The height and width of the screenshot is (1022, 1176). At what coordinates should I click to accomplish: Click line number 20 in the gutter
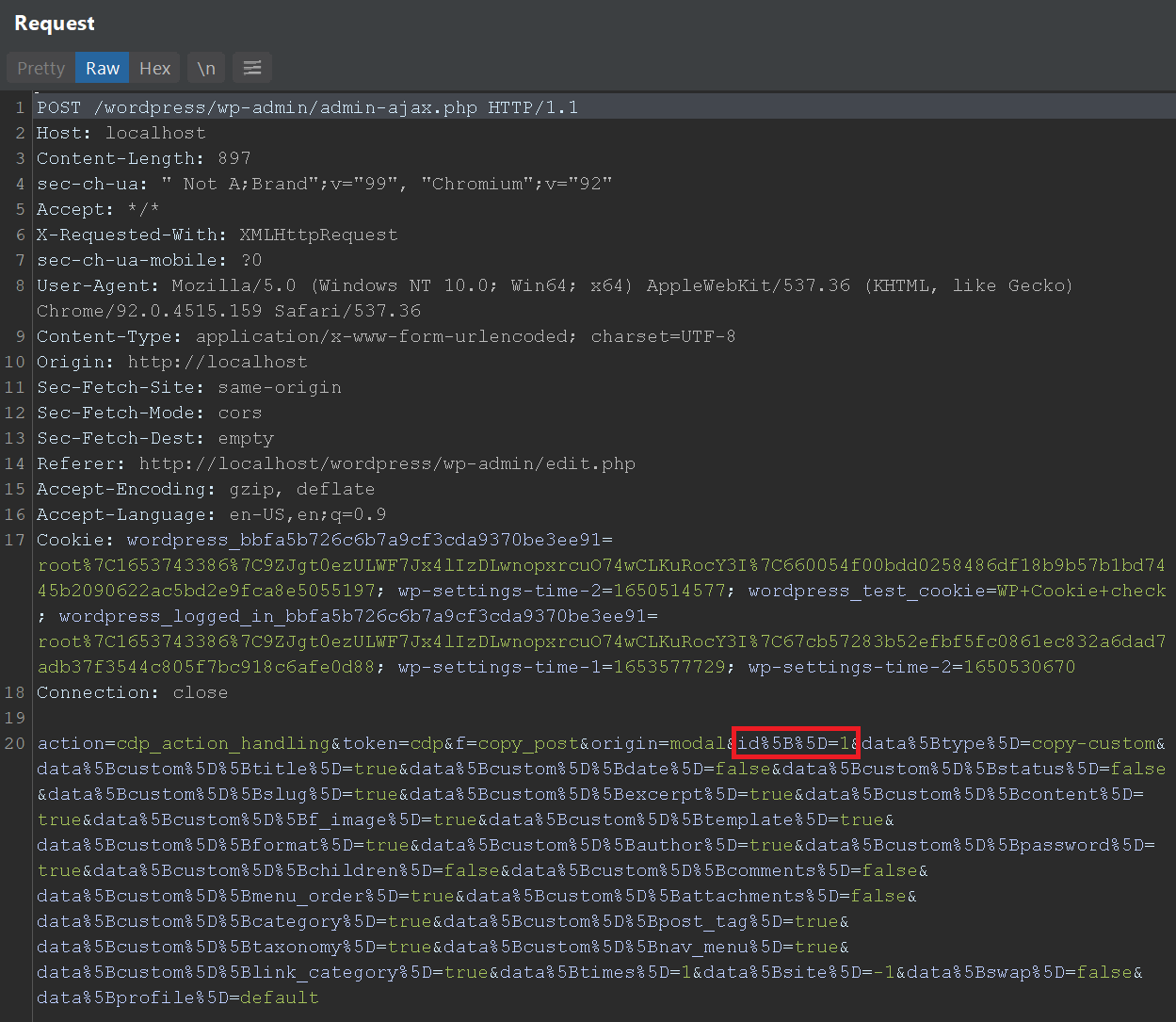(x=15, y=743)
